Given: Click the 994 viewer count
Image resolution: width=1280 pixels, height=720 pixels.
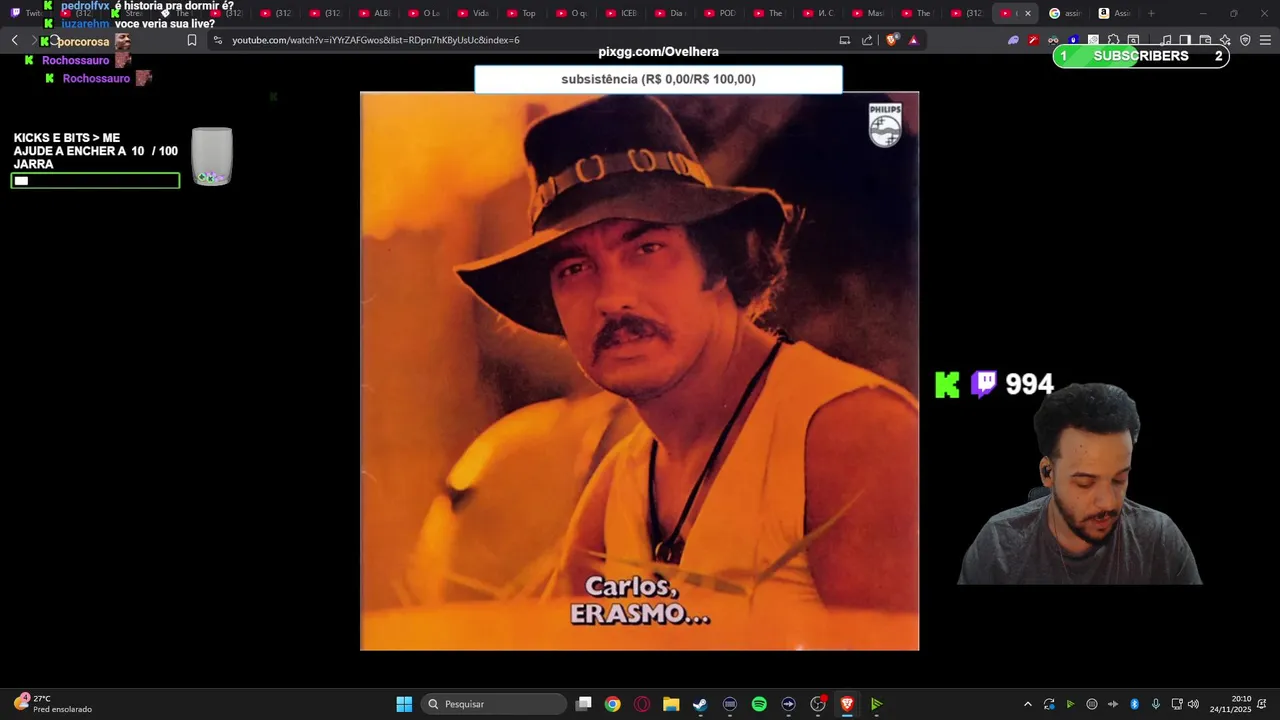Looking at the screenshot, I should [1029, 384].
